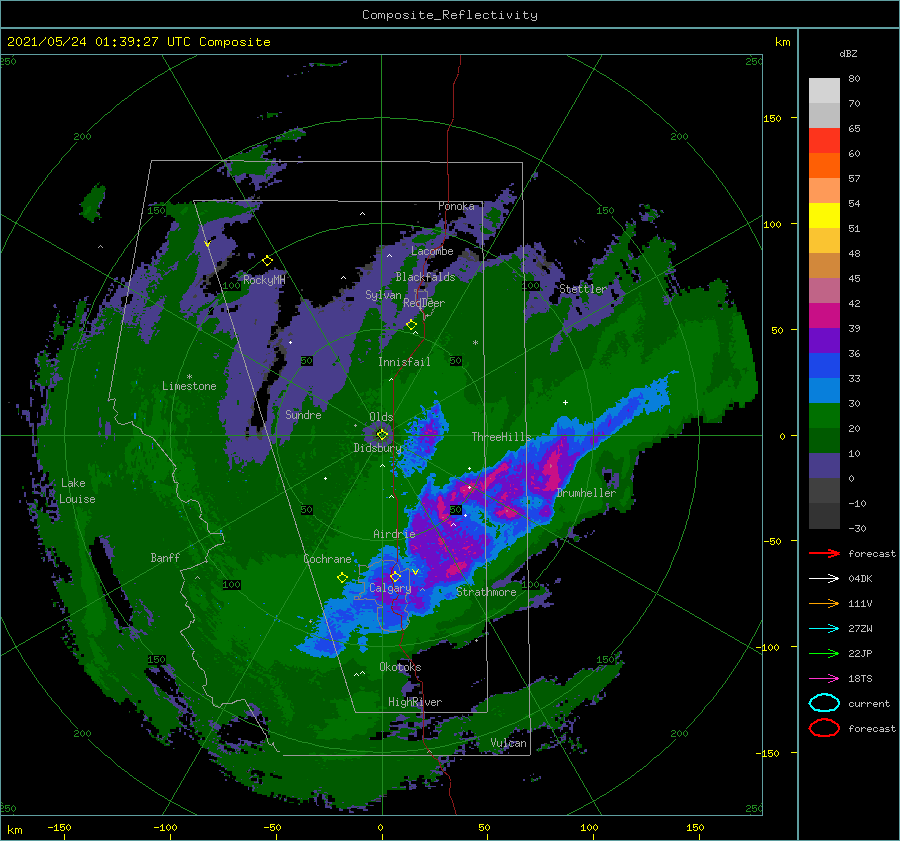Image resolution: width=900 pixels, height=841 pixels.
Task: Click the yellow diamond marker at Calgary
Action: click(x=395, y=576)
